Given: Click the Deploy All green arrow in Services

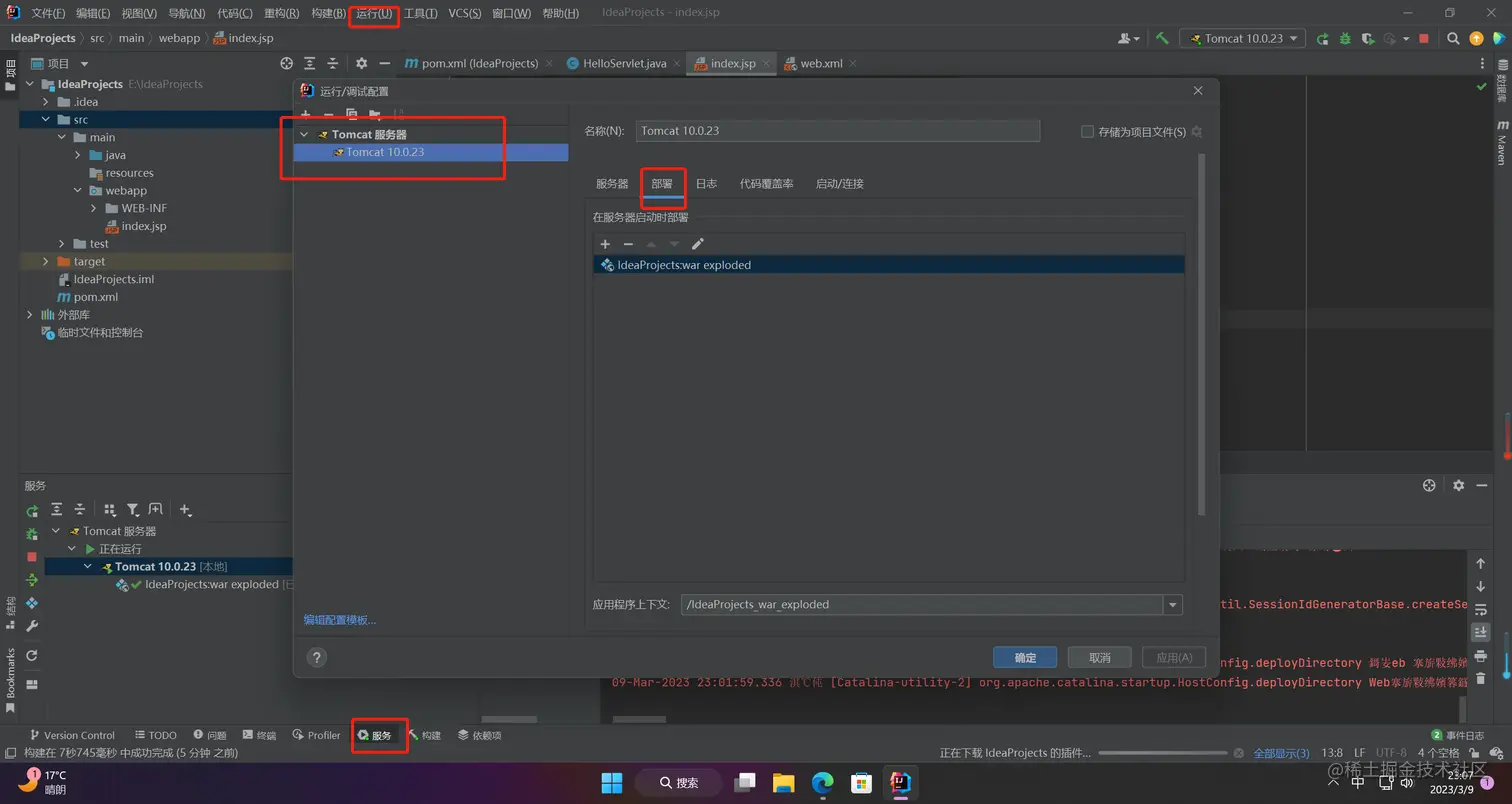Looking at the screenshot, I should [x=32, y=580].
